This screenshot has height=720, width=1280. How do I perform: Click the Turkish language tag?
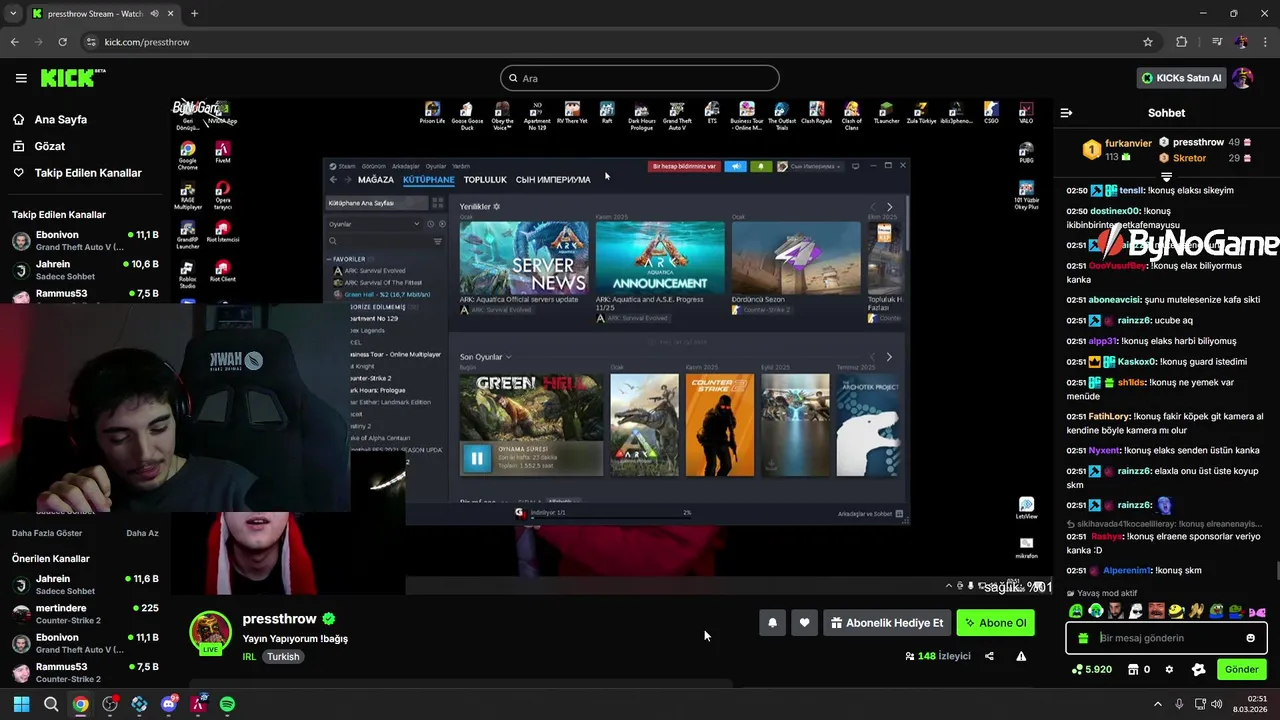coord(283,657)
